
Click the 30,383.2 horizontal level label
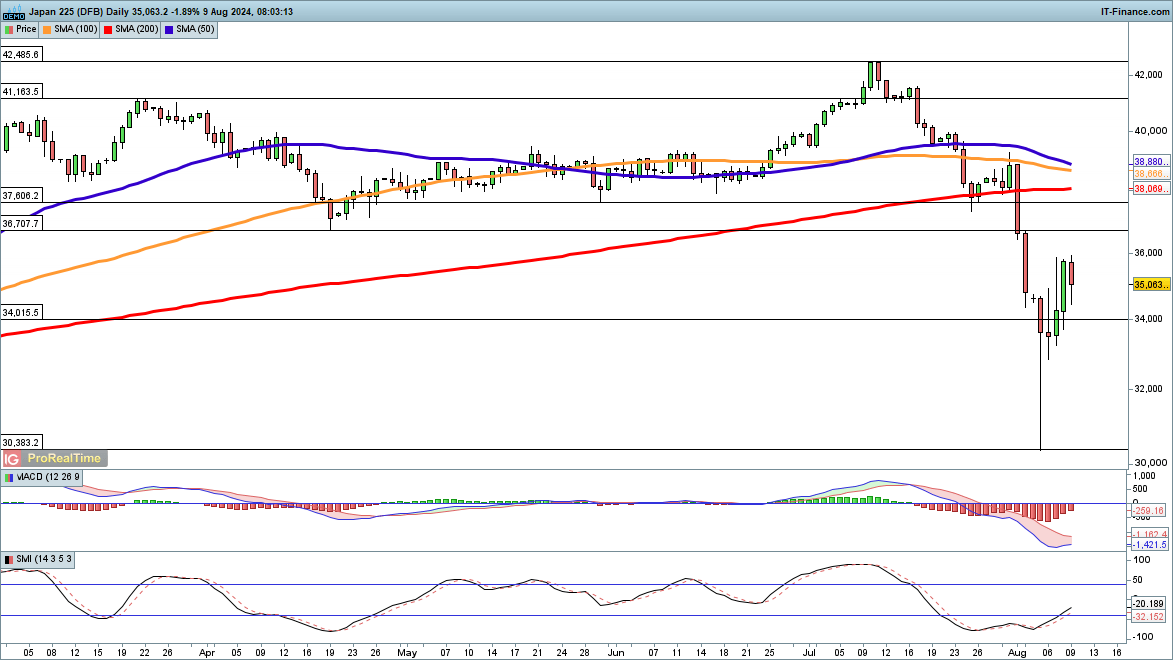click(x=21, y=442)
